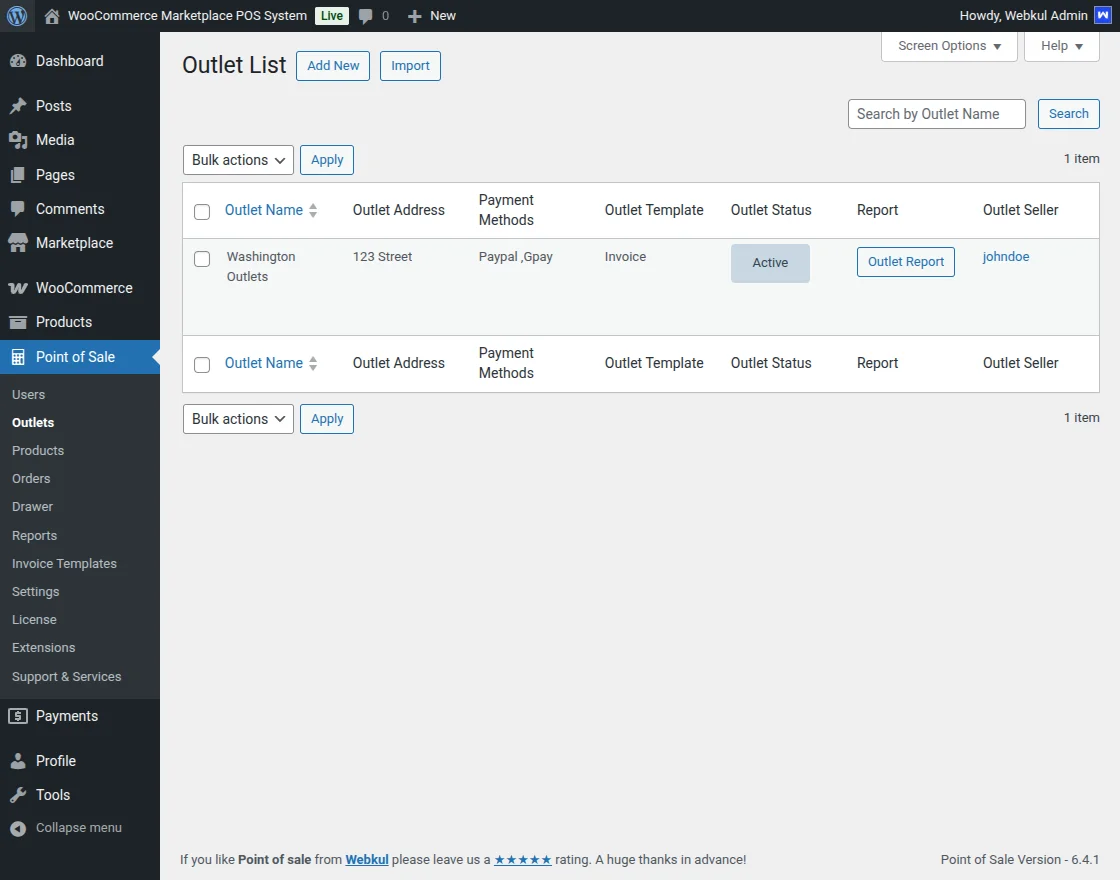Screen dimensions: 1120x880
Task: Click the Profile person icon
Action: tap(18, 761)
